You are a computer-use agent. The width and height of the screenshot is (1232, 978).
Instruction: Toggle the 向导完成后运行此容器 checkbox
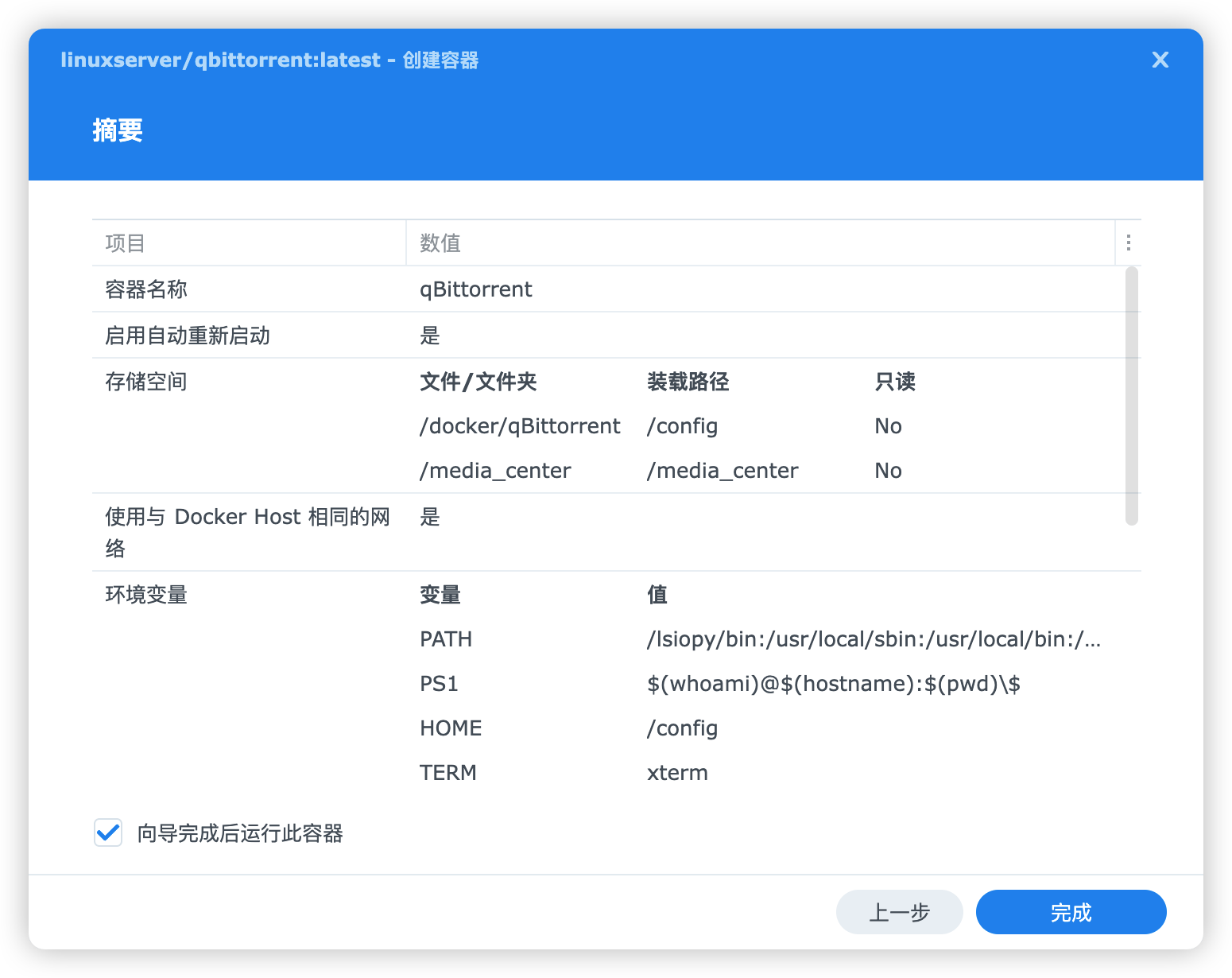click(108, 832)
